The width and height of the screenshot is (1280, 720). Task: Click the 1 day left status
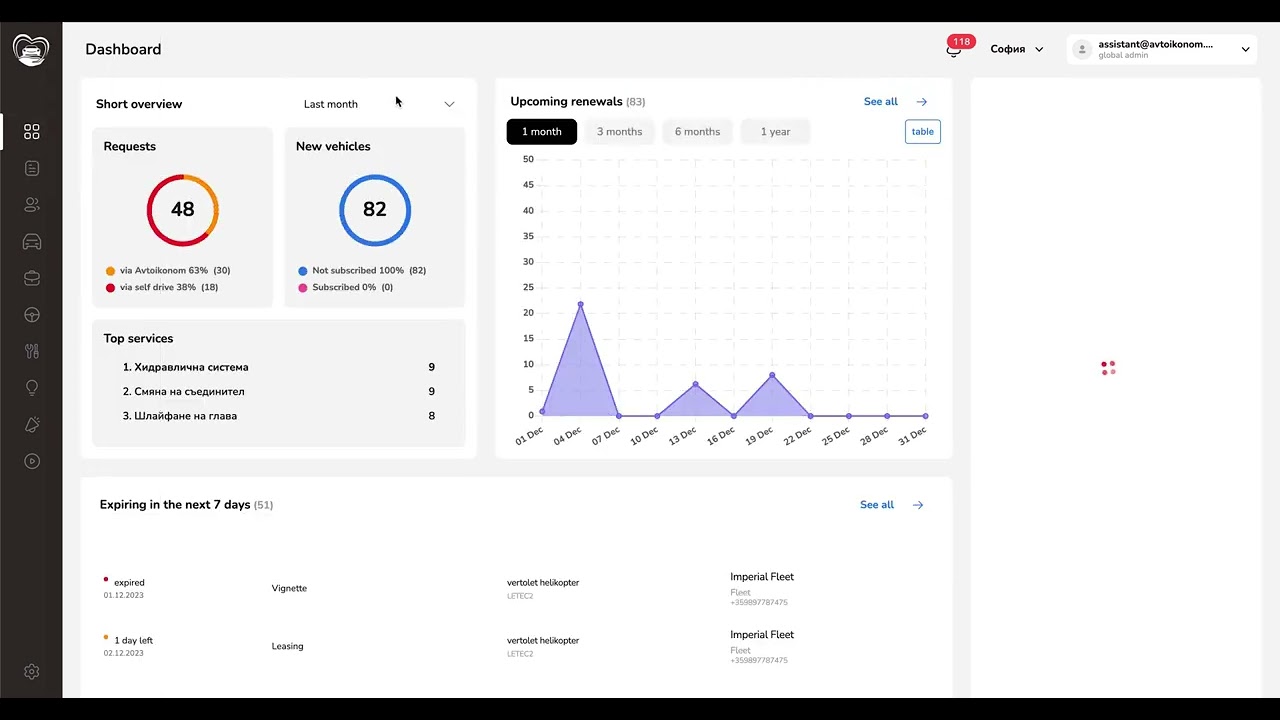click(128, 646)
